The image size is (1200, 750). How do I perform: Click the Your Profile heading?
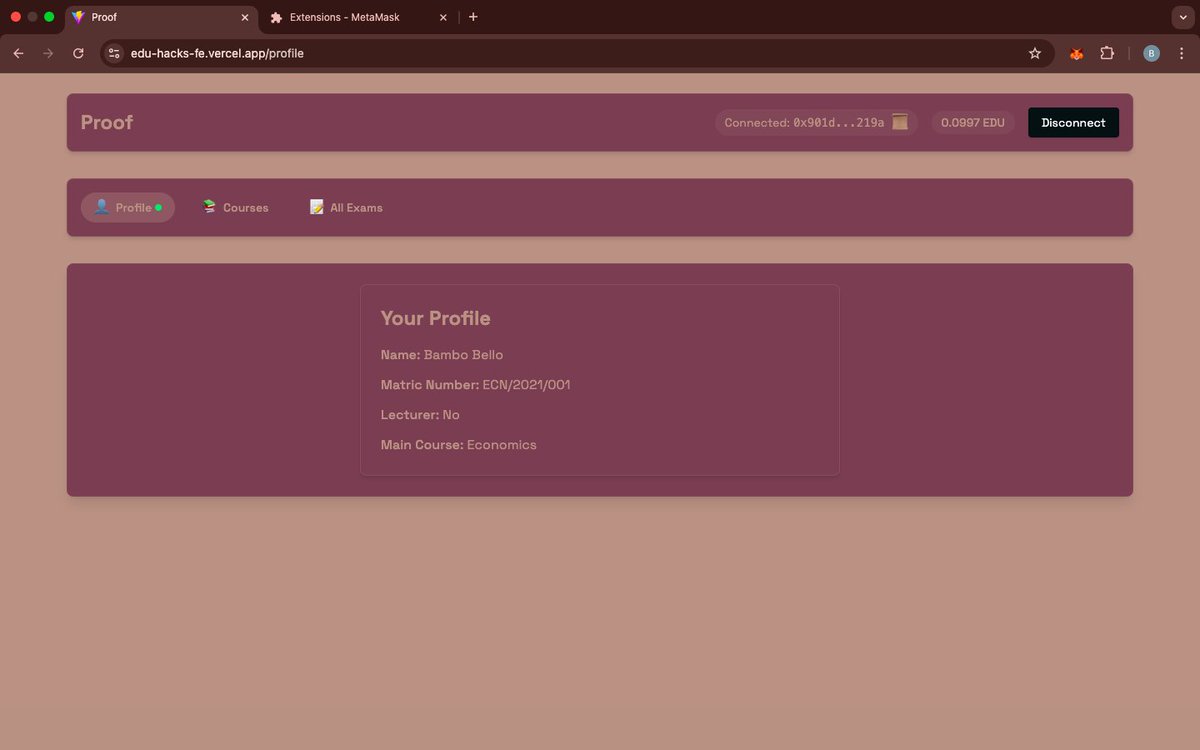(435, 318)
